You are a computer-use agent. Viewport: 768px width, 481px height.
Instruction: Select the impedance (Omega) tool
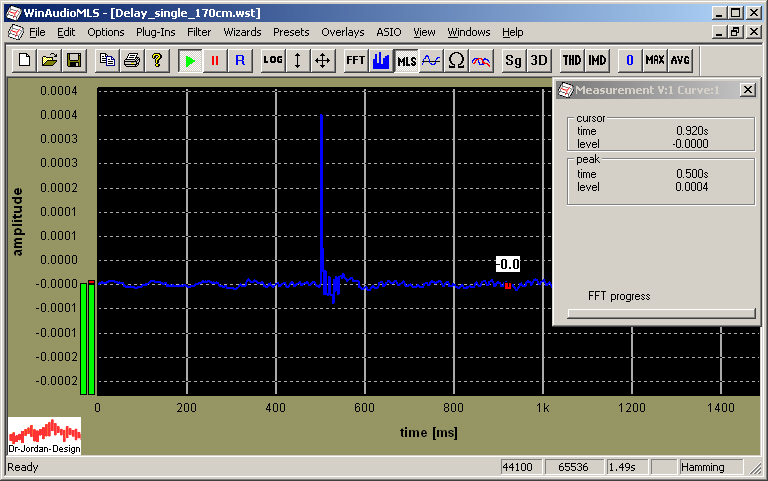point(456,60)
